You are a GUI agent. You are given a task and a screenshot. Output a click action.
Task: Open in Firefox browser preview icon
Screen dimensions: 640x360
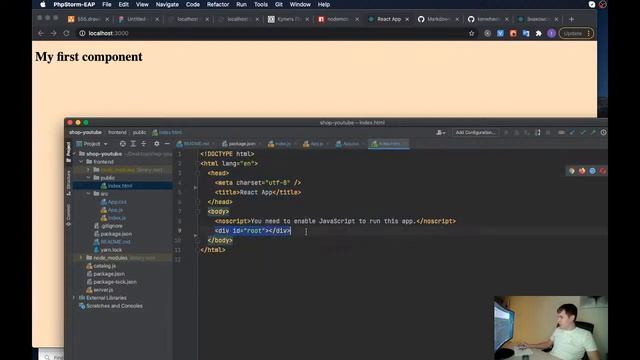(x=582, y=171)
